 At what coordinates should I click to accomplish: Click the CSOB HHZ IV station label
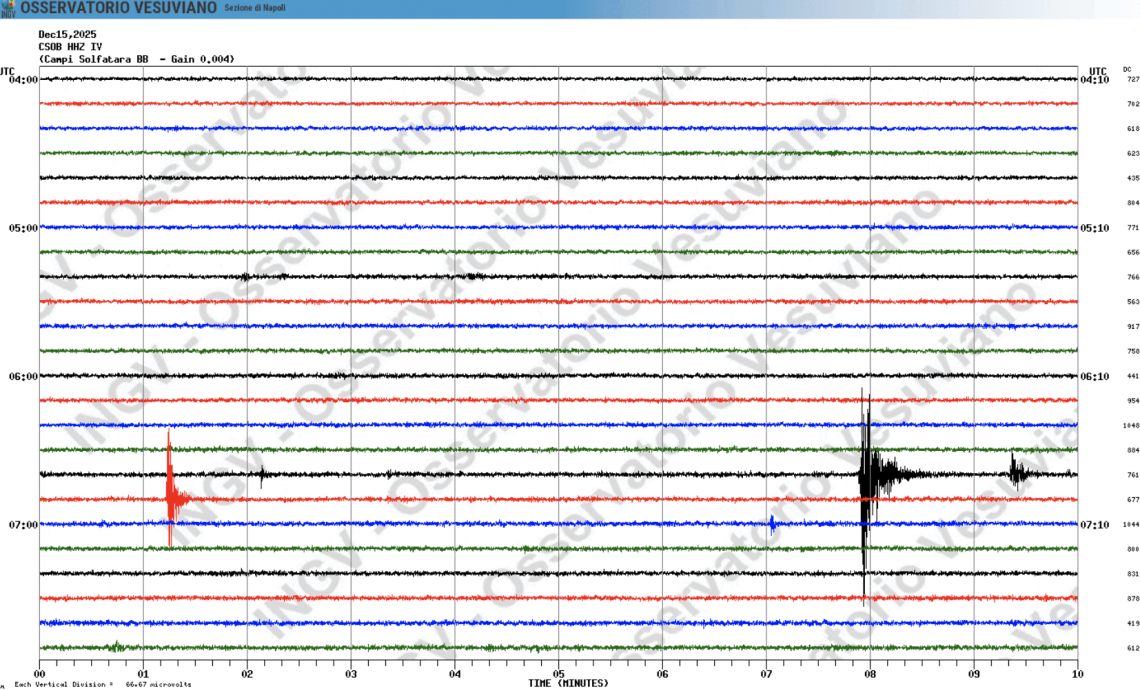pyautogui.click(x=70, y=46)
